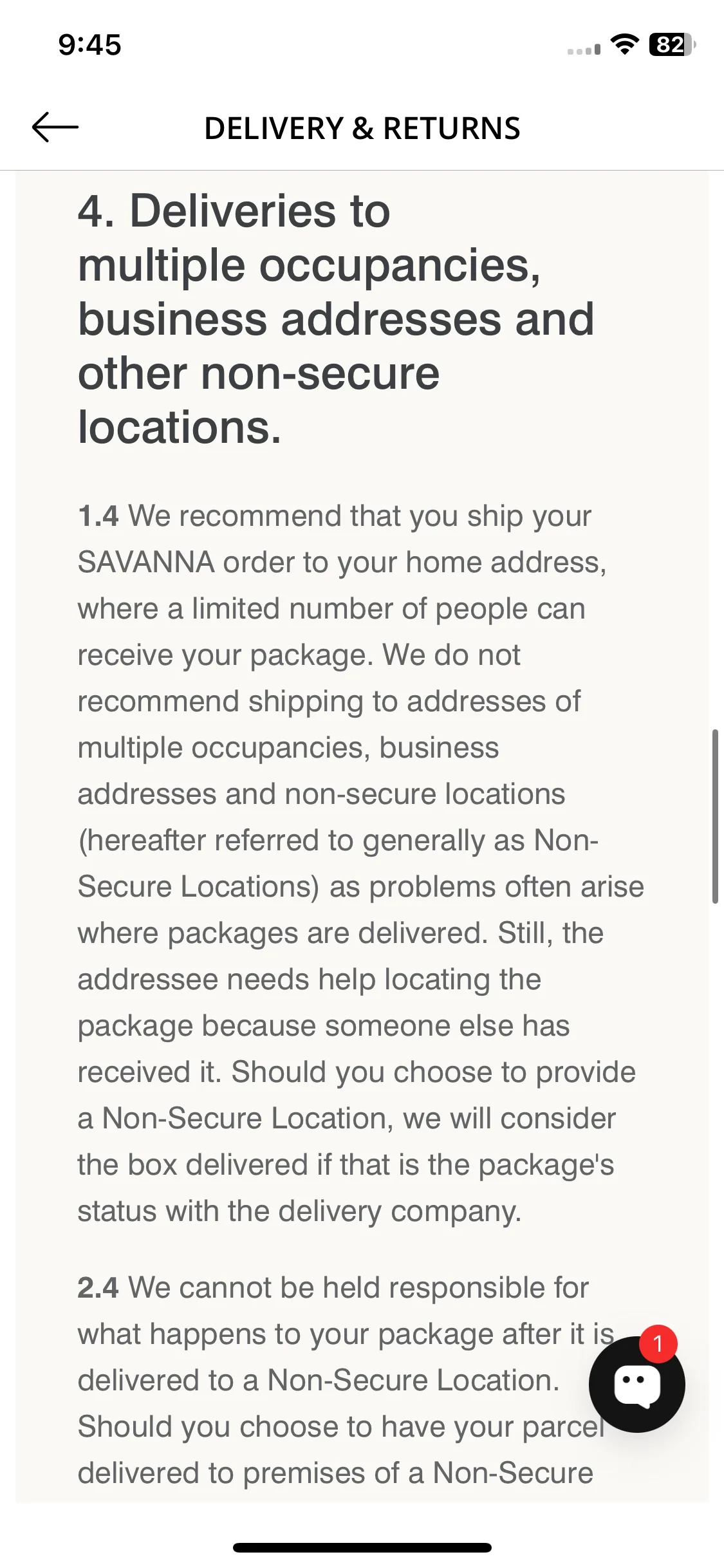This screenshot has width=724, height=1568.
Task: Tap '(hereafter referred to generally as Non-' line
Action: [x=338, y=841]
